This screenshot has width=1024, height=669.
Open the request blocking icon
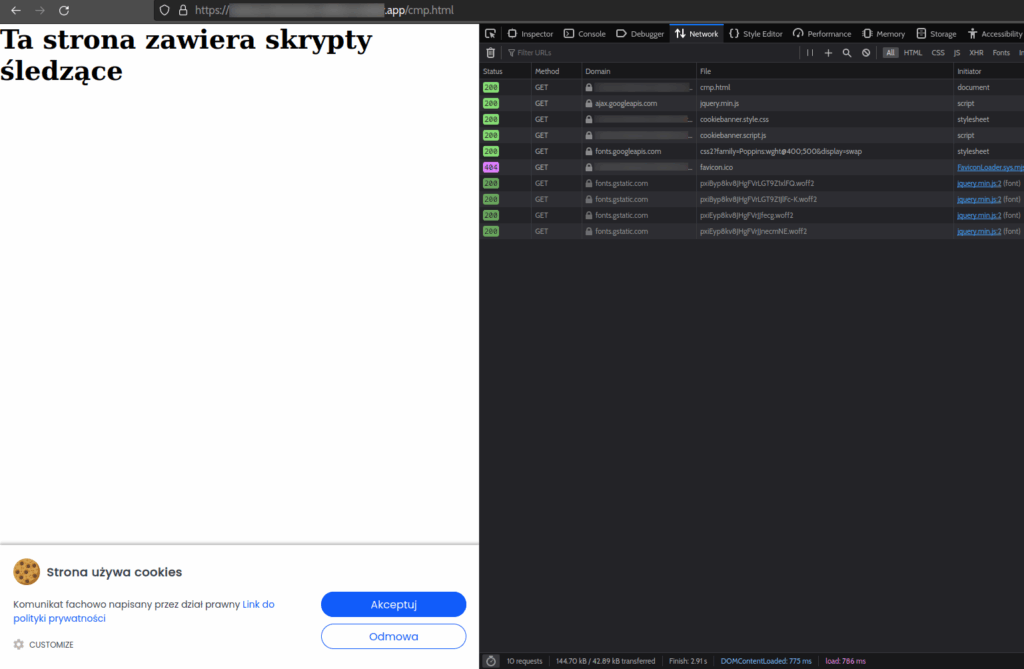(866, 53)
